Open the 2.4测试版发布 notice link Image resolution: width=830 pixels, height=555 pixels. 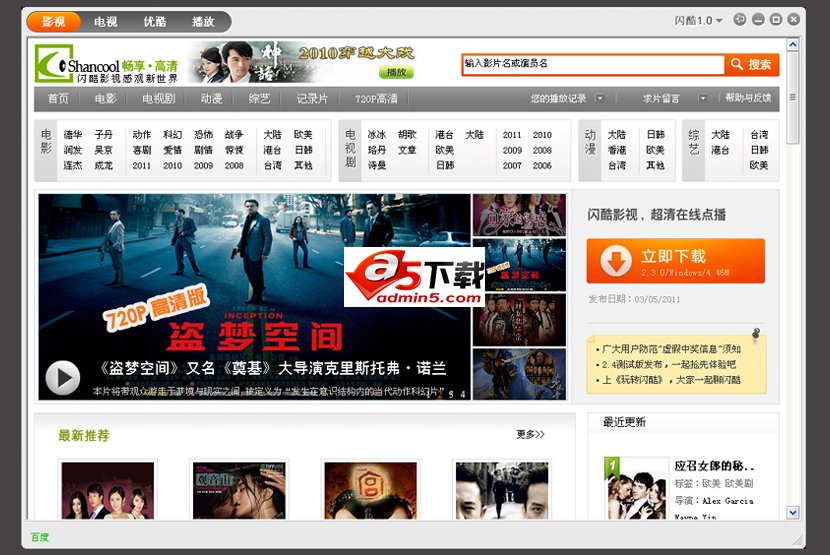pos(669,364)
